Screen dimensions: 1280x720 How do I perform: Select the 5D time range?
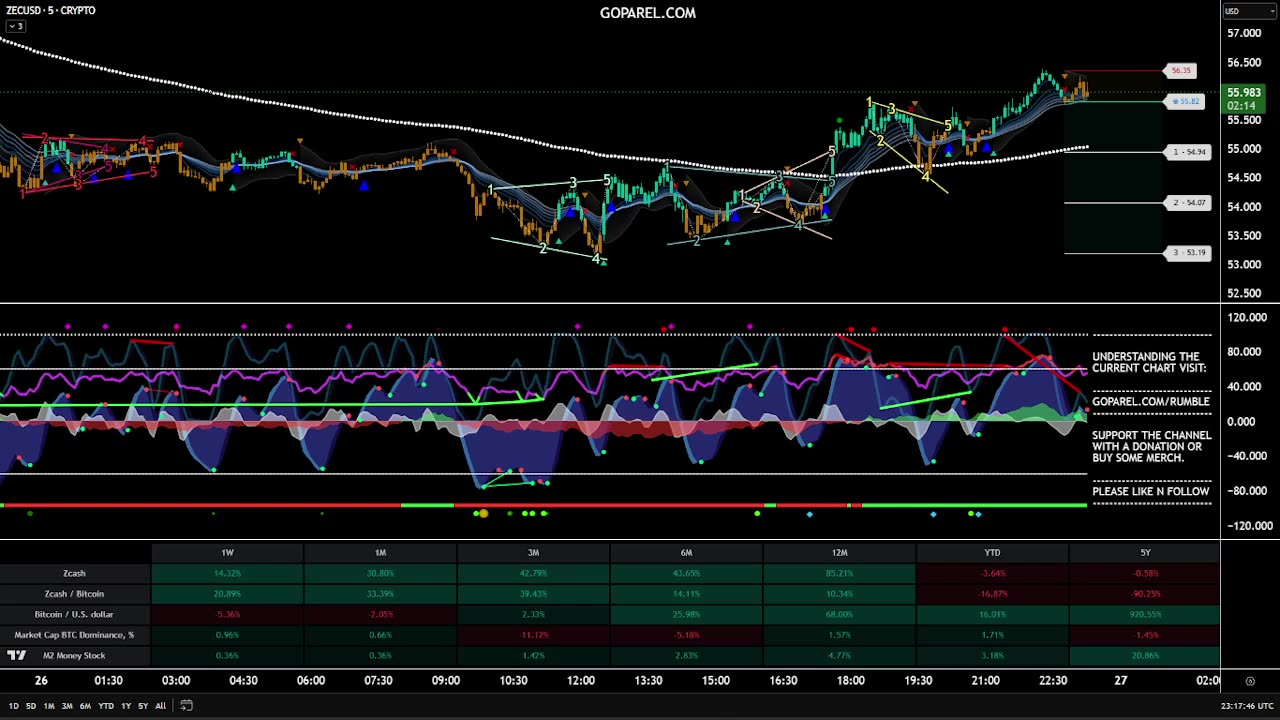pyautogui.click(x=31, y=706)
